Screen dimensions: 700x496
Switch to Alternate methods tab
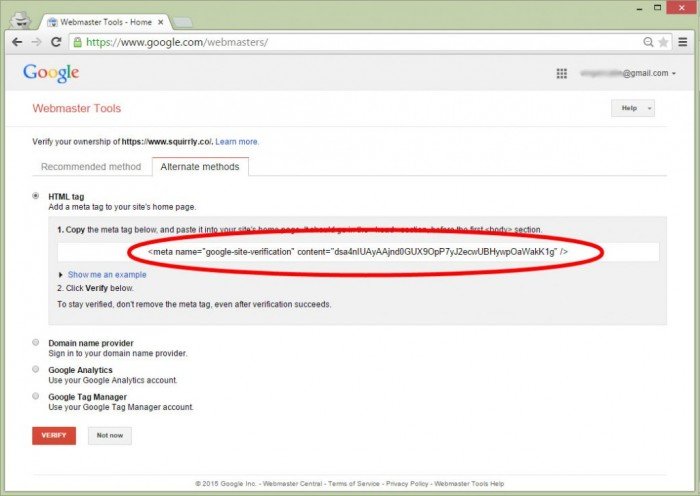[x=200, y=167]
